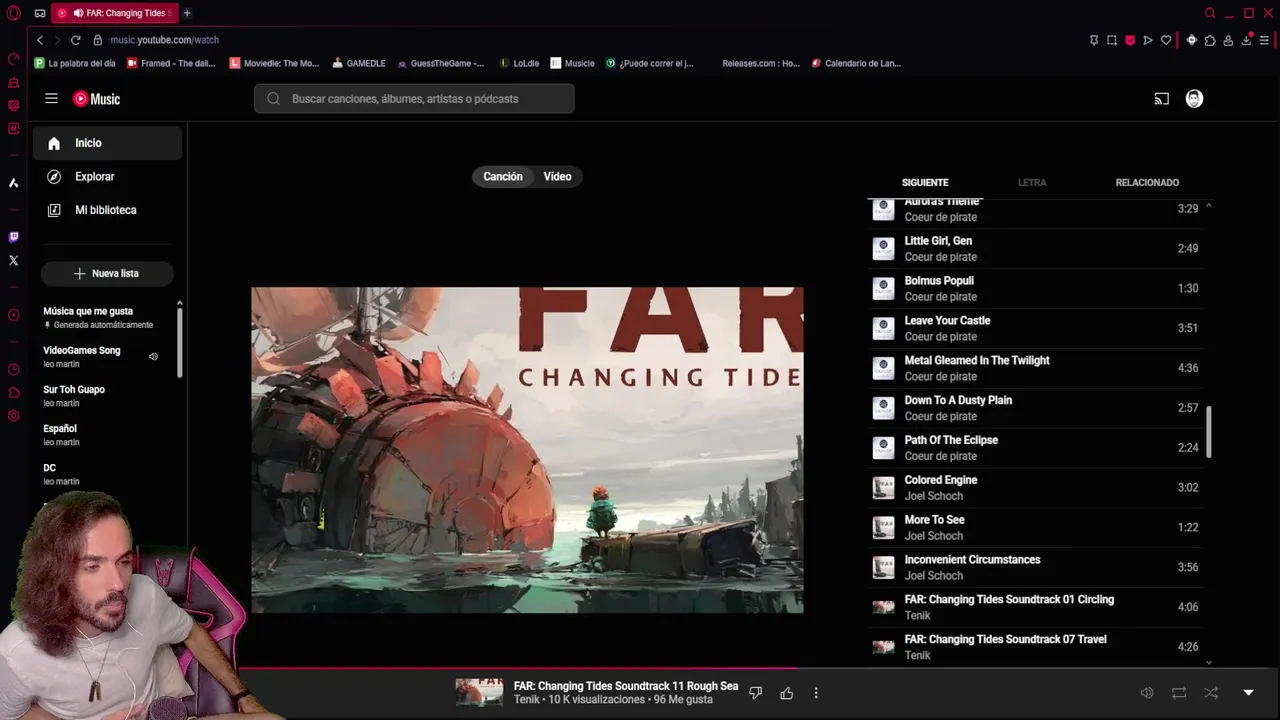1280x720 pixels.
Task: Open the Framed bookmark
Action: 171,63
